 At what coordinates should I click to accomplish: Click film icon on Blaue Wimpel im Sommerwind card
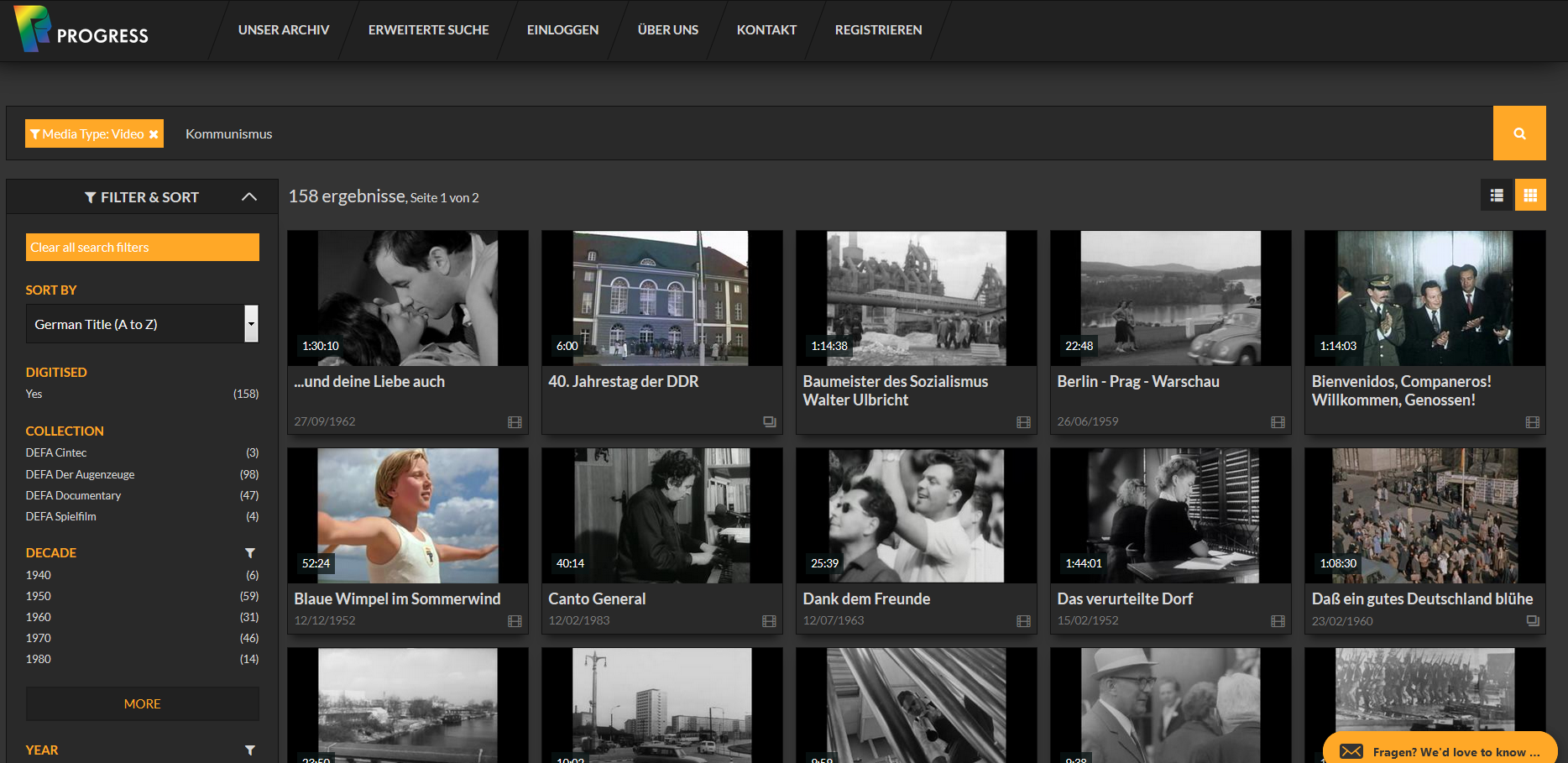pos(515,621)
